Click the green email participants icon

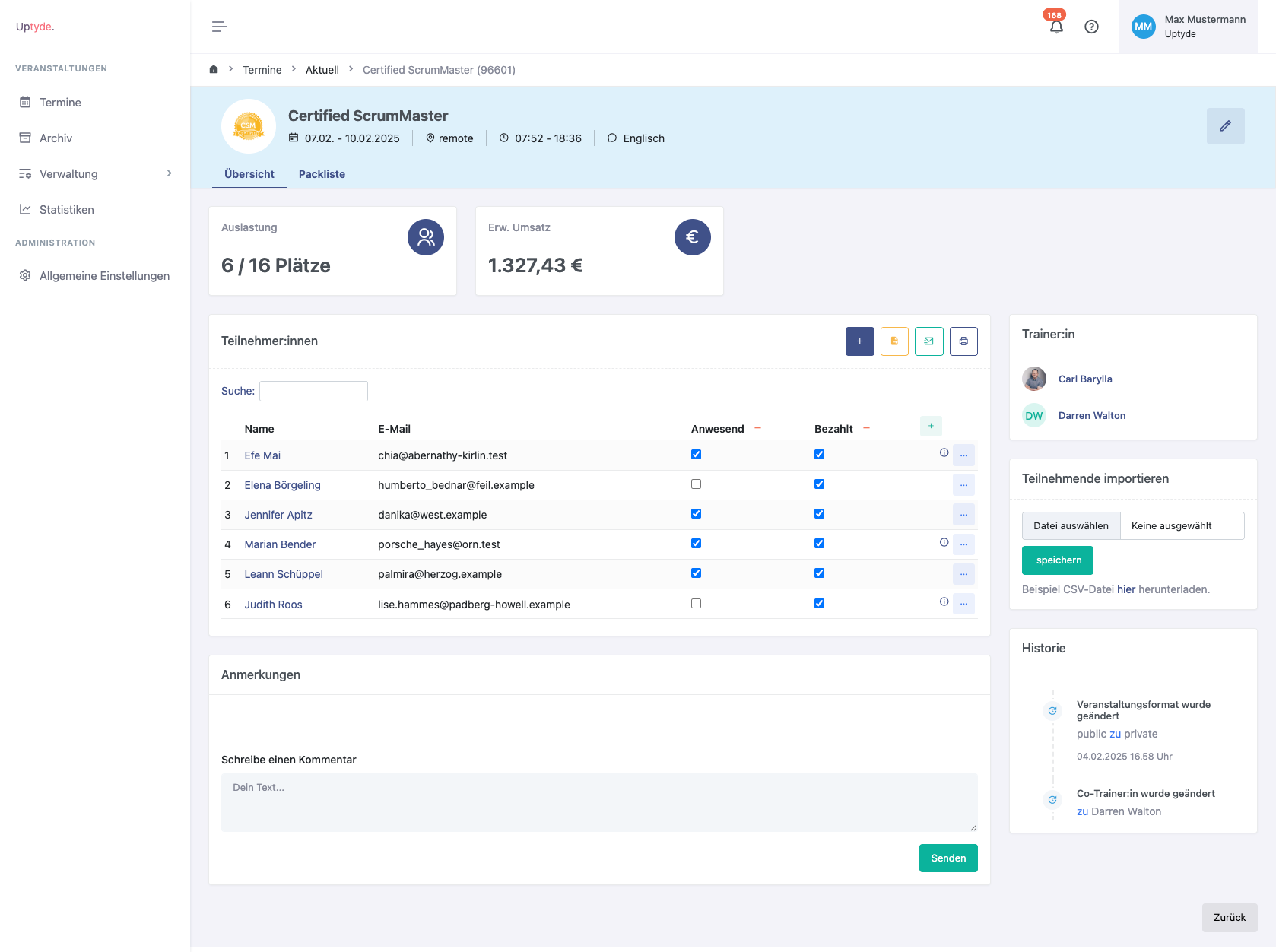pyautogui.click(x=928, y=341)
